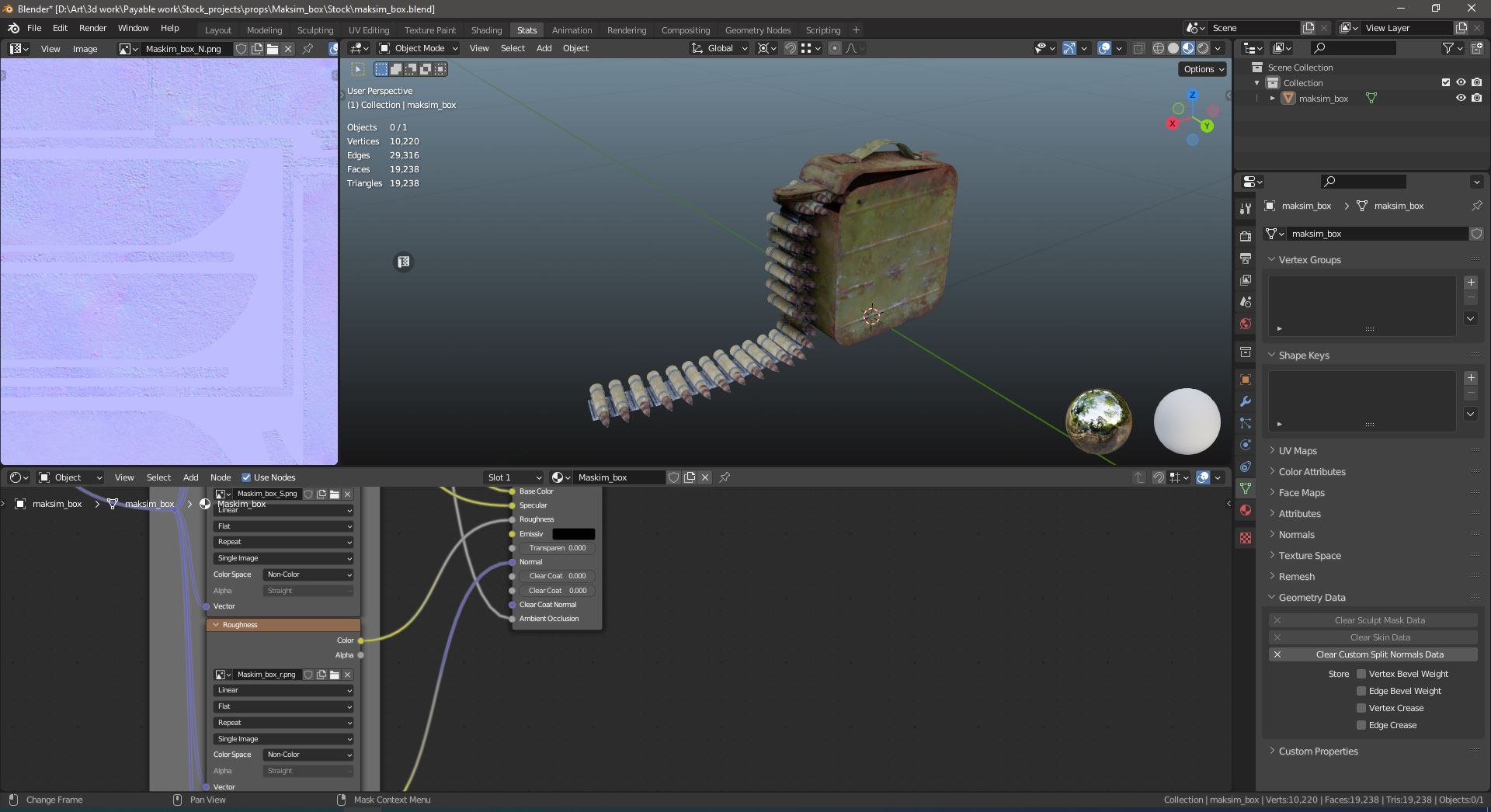Toggle fake user for Maskim_box material
This screenshot has width=1491, height=812.
(x=674, y=477)
